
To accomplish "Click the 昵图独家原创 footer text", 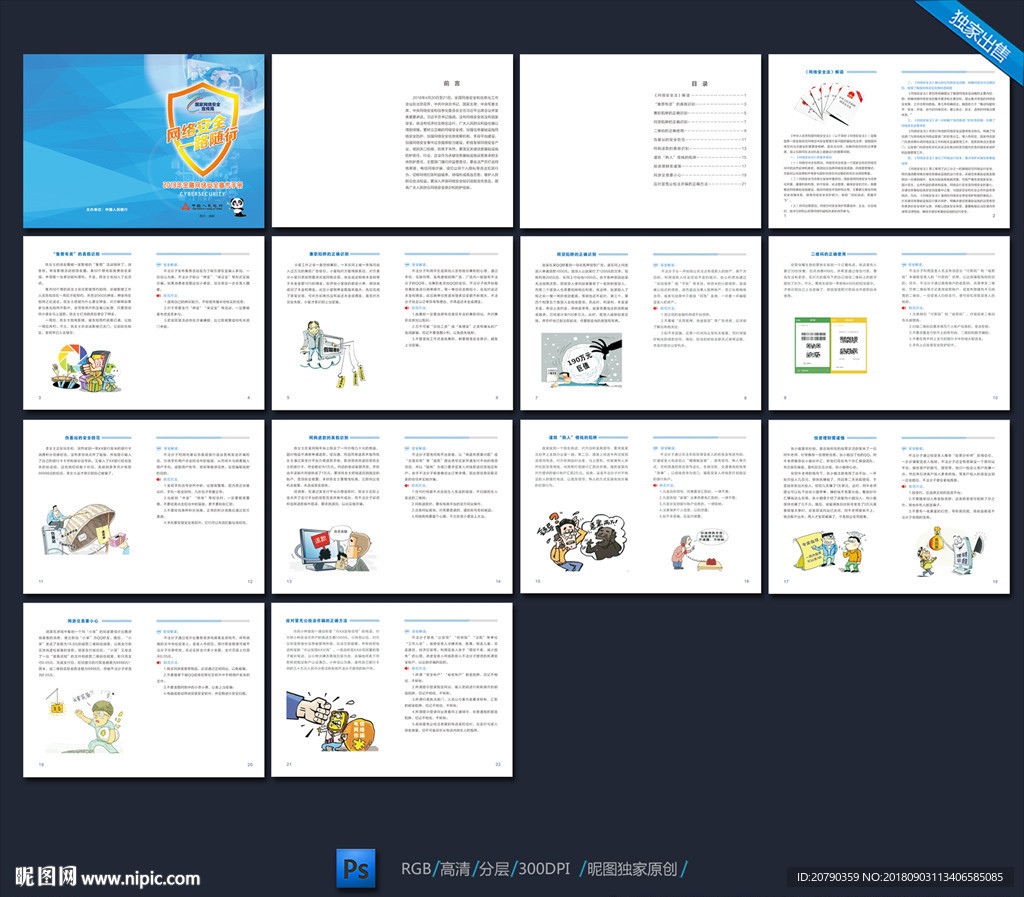I will pos(632,869).
